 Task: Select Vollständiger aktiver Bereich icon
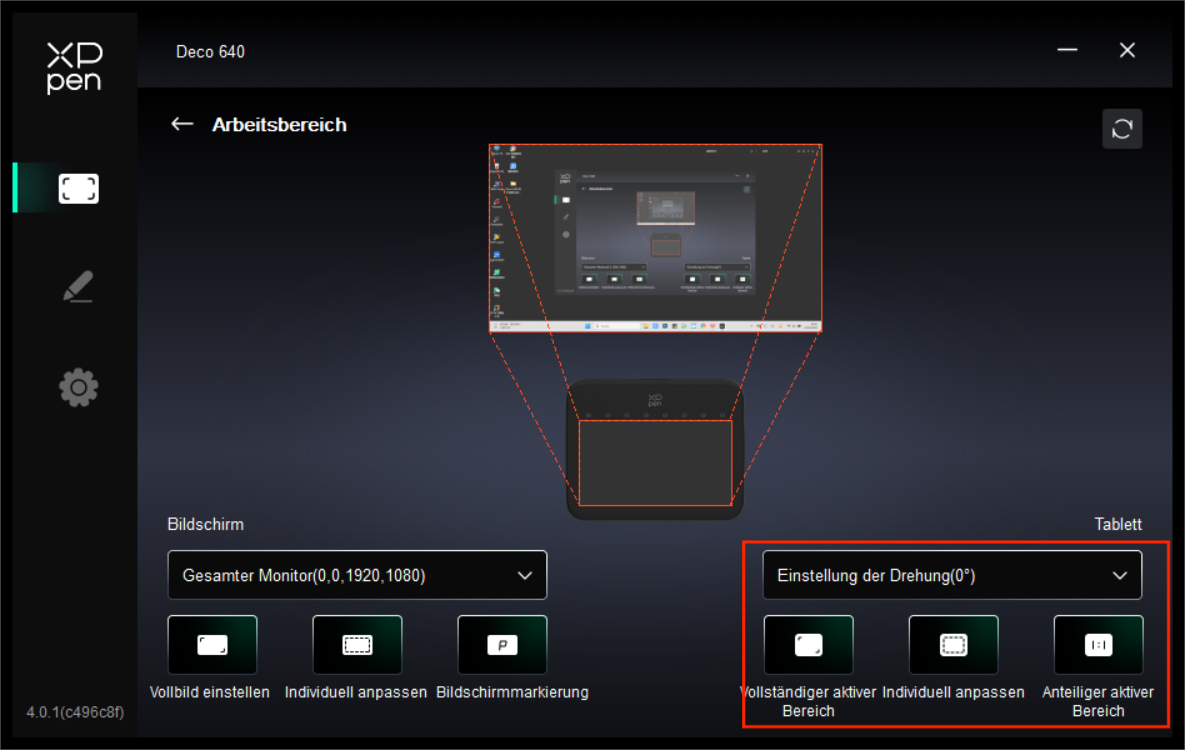pyautogui.click(x=808, y=645)
